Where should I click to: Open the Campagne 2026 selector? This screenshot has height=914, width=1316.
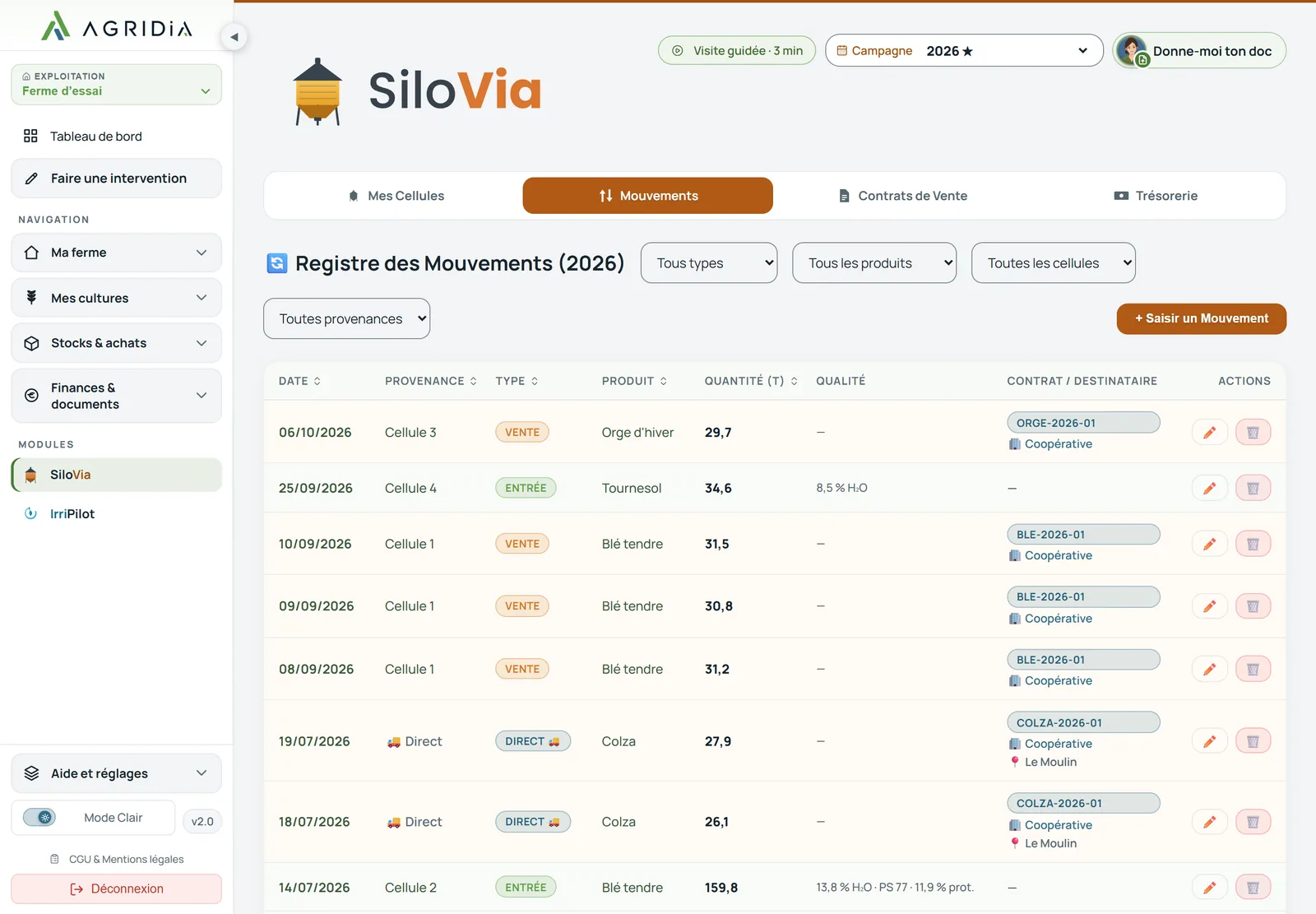[964, 51]
